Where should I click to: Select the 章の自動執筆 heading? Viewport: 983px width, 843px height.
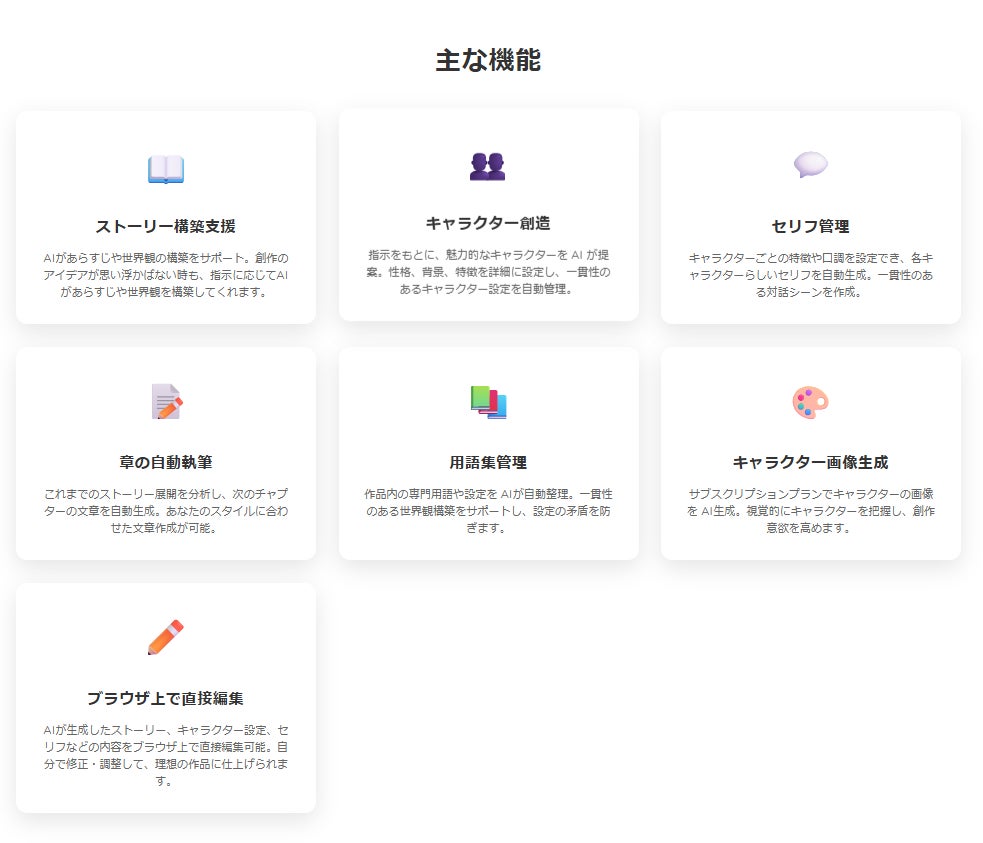pos(166,462)
